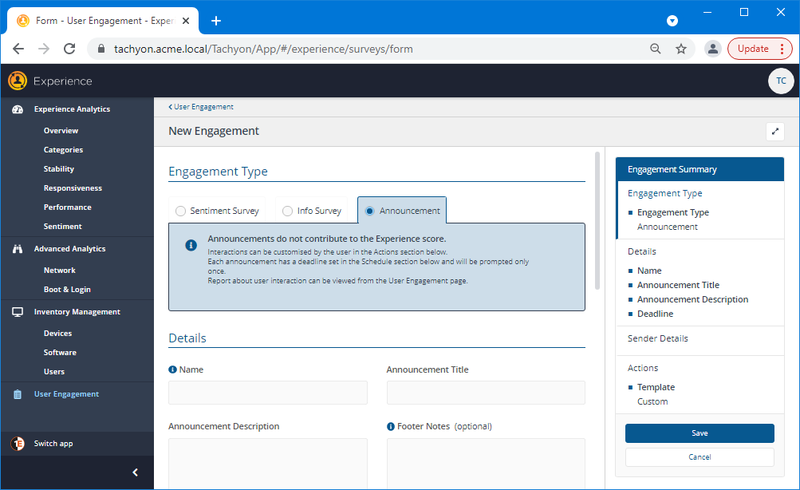The width and height of the screenshot is (800, 490).
Task: Open Users under Inventory Management
Action: (54, 372)
